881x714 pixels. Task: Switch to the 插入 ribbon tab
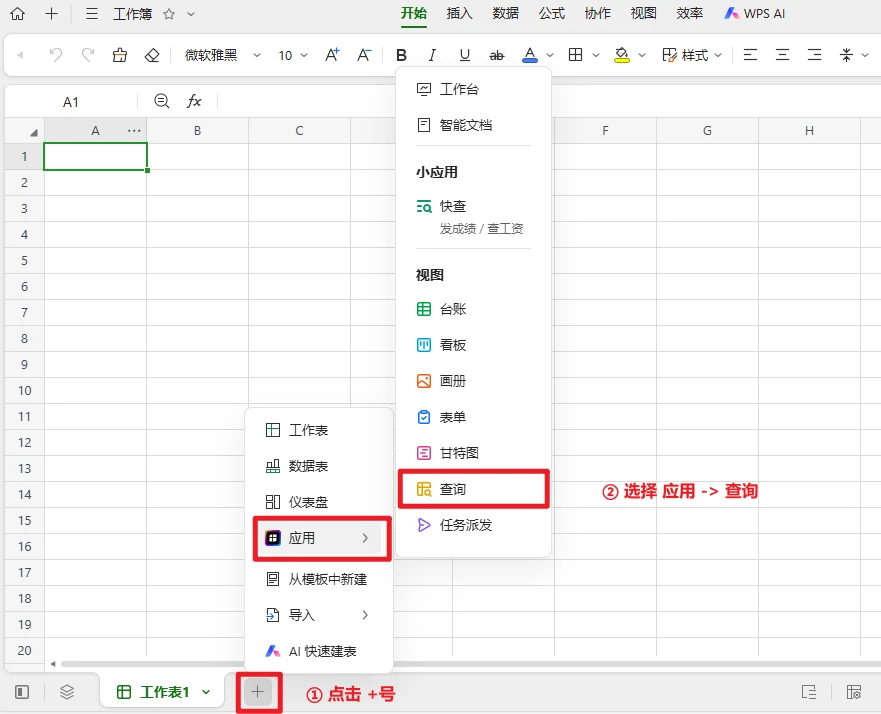tap(459, 14)
